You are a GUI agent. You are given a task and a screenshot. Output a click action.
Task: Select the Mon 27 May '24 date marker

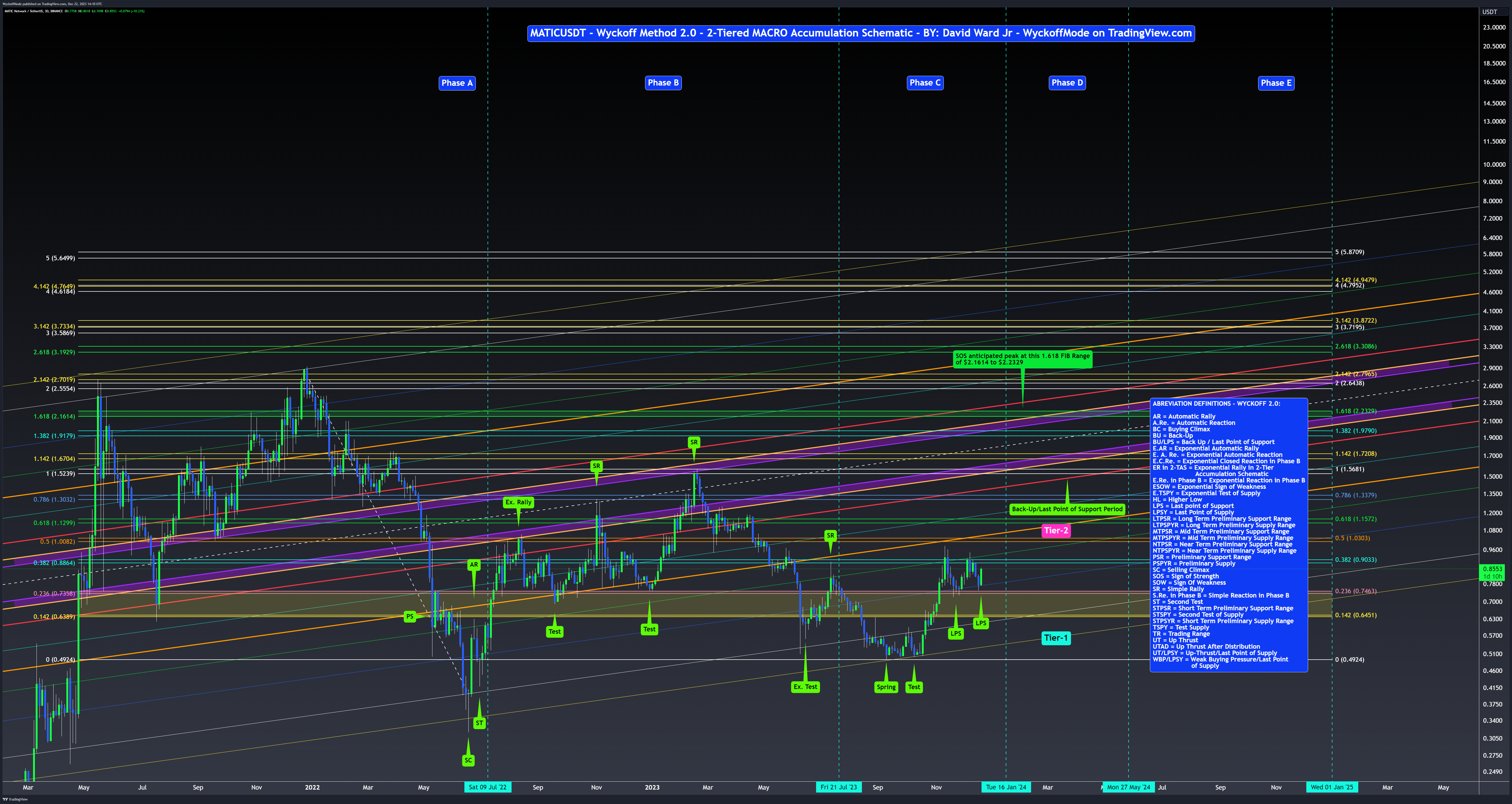pos(1129,787)
